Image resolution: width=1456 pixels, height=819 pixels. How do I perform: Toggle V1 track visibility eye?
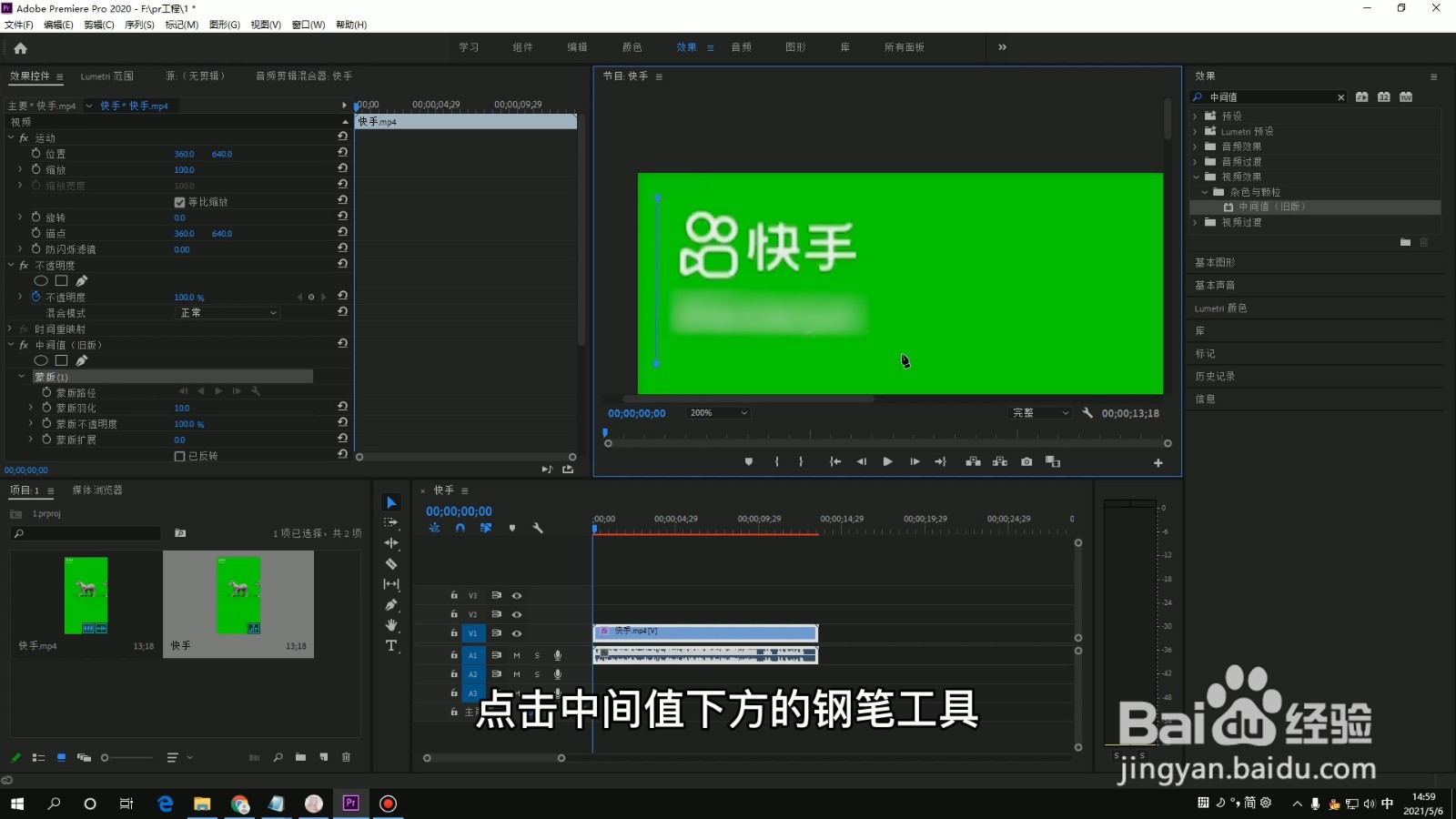click(x=517, y=633)
